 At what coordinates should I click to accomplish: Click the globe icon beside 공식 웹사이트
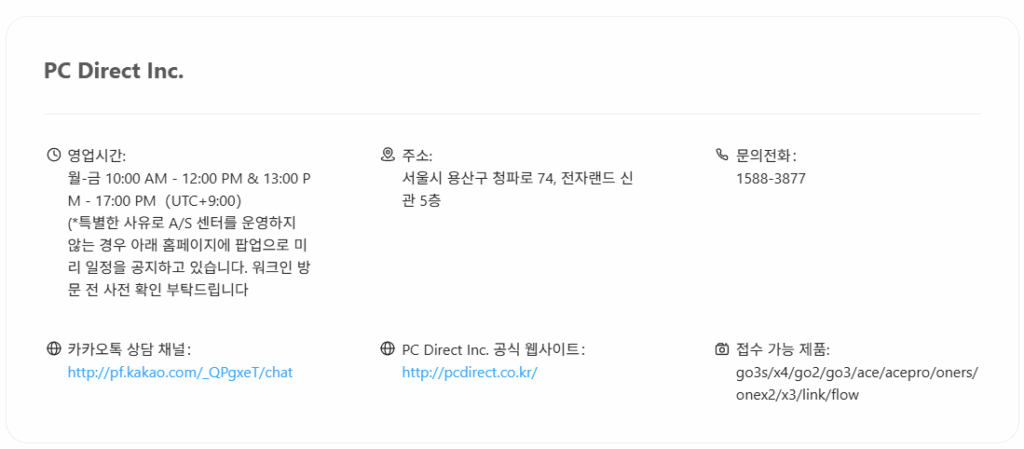388,349
